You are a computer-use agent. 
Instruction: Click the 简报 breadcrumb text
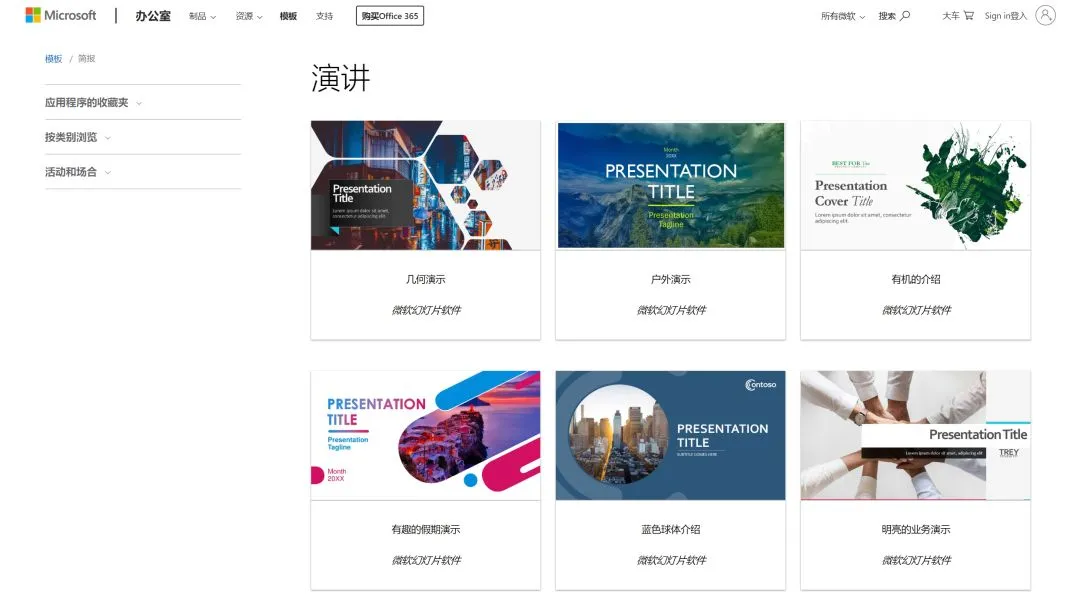pos(87,59)
